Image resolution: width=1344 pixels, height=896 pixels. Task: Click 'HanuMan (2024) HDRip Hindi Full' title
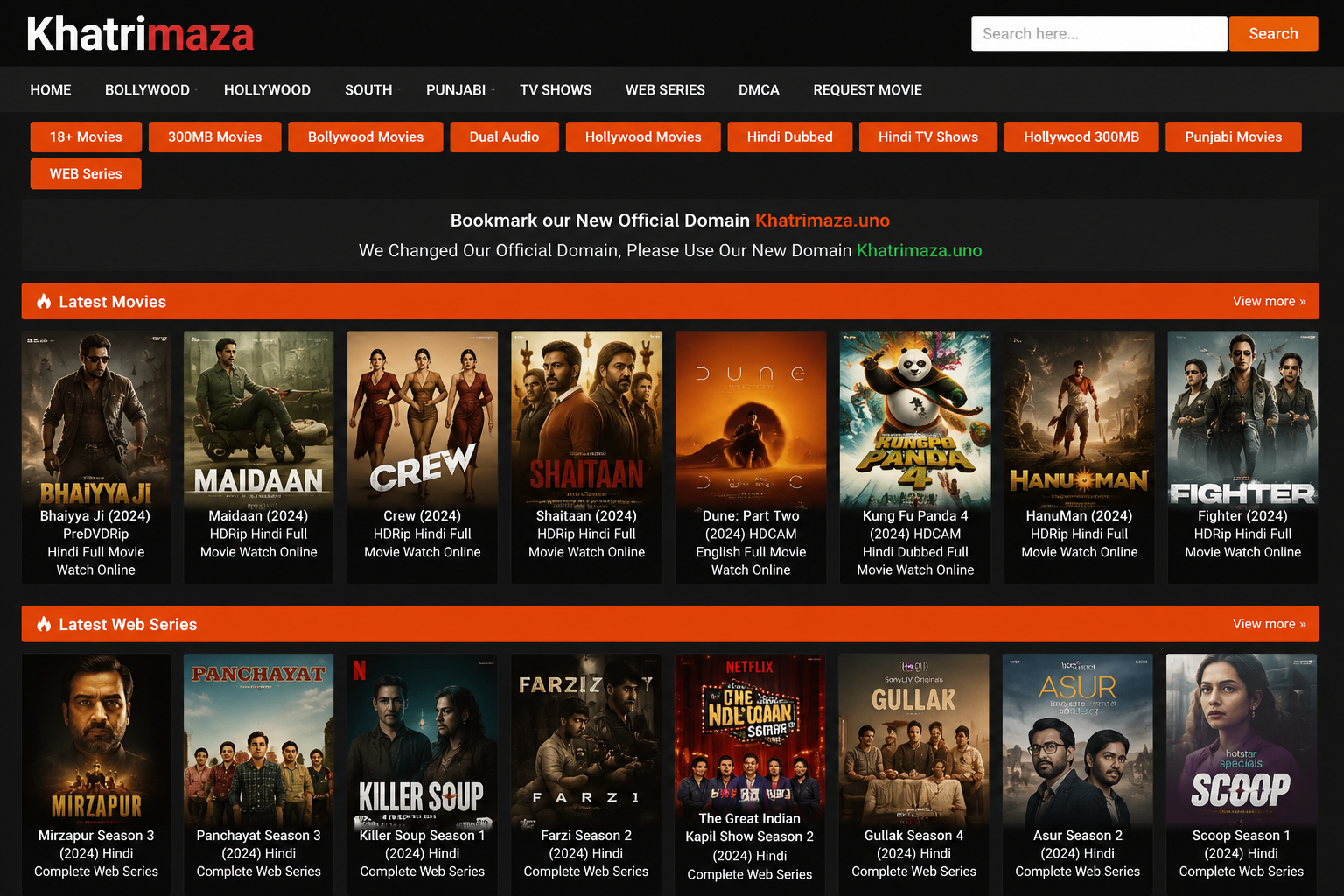[1080, 525]
